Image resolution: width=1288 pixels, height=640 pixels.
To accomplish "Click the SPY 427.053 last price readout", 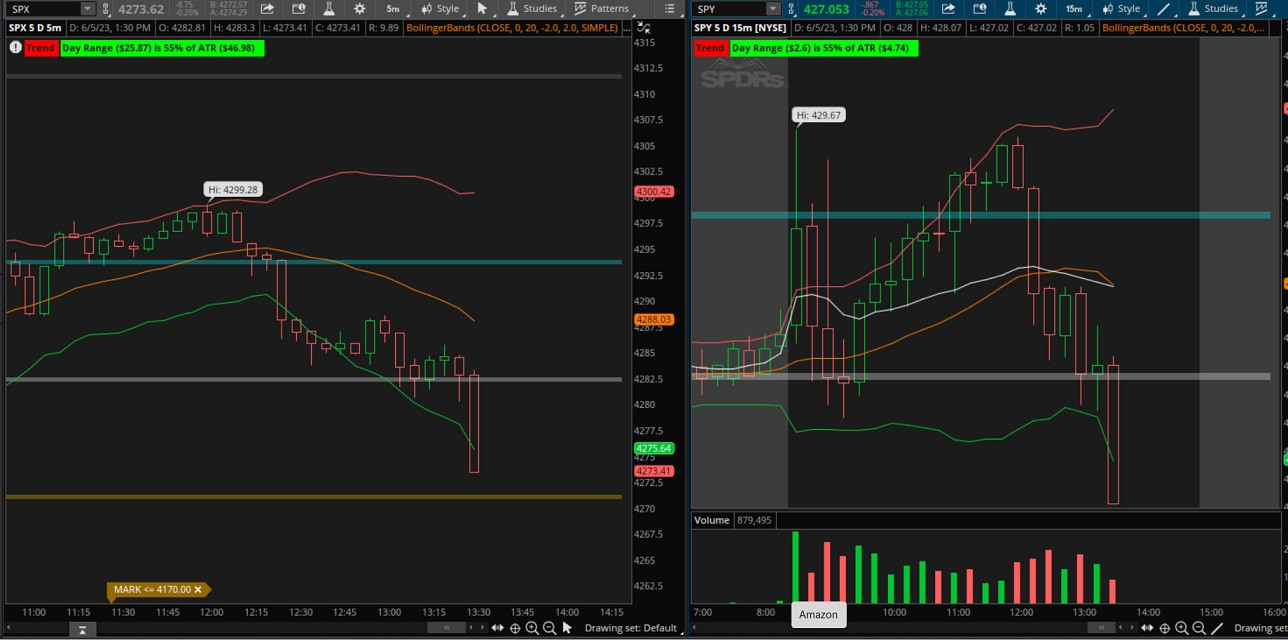I will (x=826, y=9).
